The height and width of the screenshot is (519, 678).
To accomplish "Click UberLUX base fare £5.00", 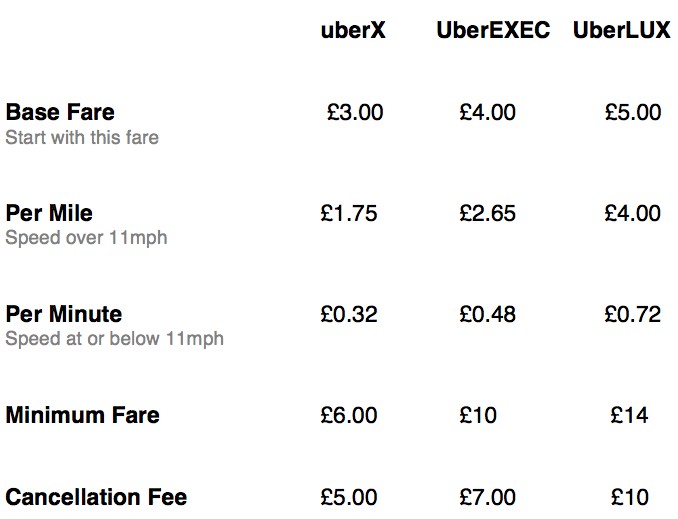I will point(633,112).
